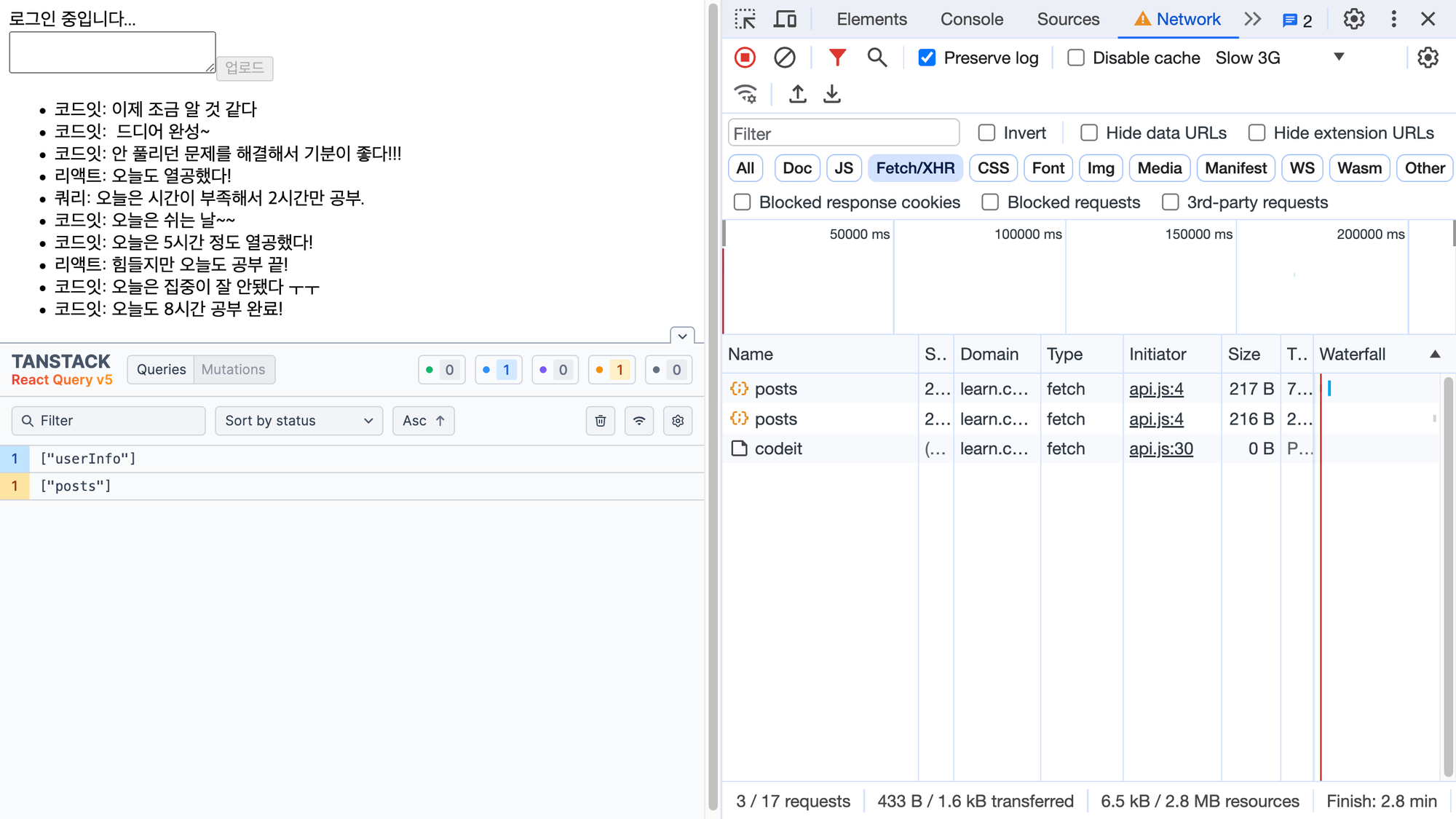
Task: Check the Invert filter checkbox
Action: [986, 132]
